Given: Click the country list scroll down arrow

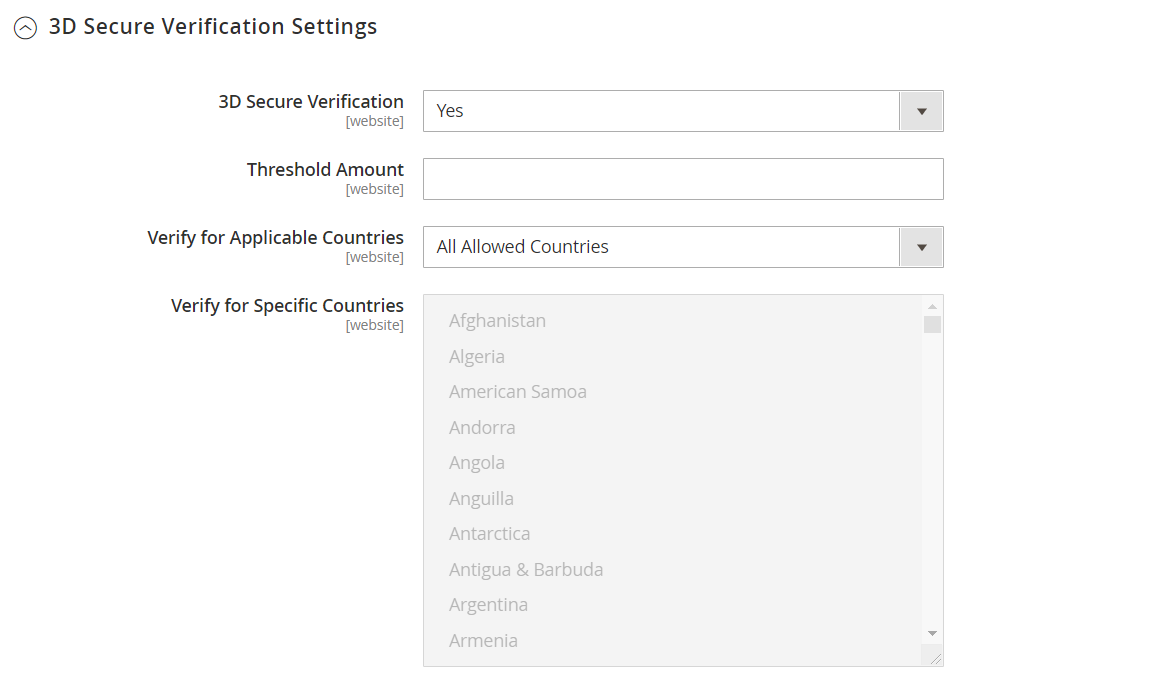Looking at the screenshot, I should (x=932, y=634).
